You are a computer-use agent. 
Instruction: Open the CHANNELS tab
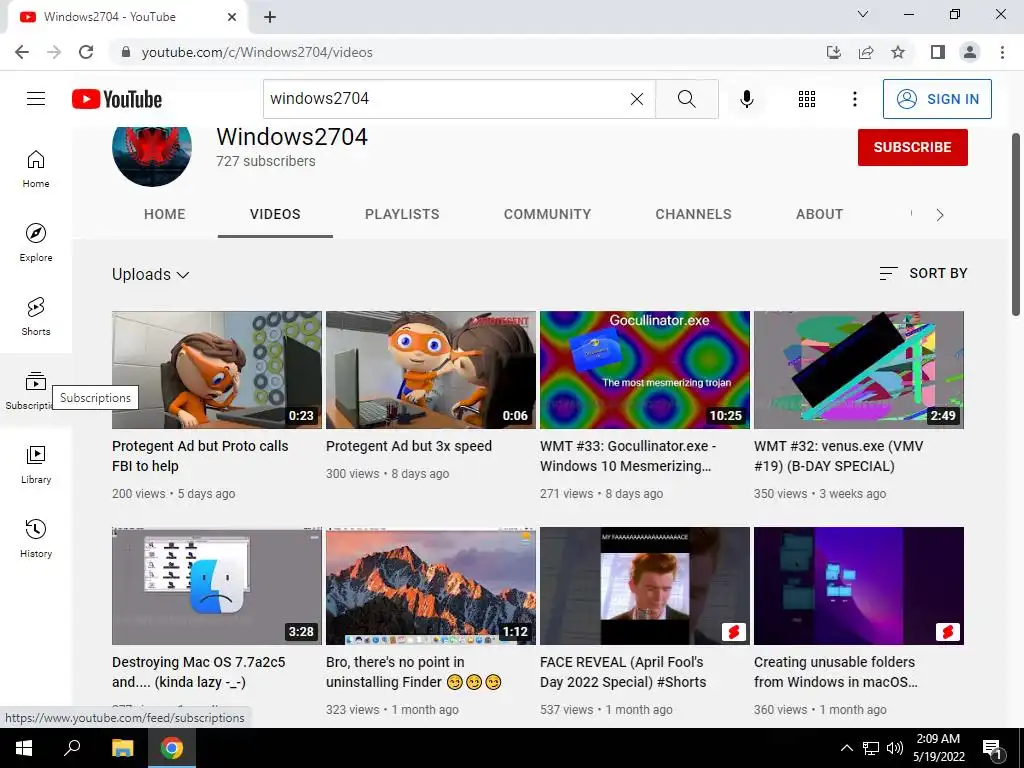pos(694,214)
